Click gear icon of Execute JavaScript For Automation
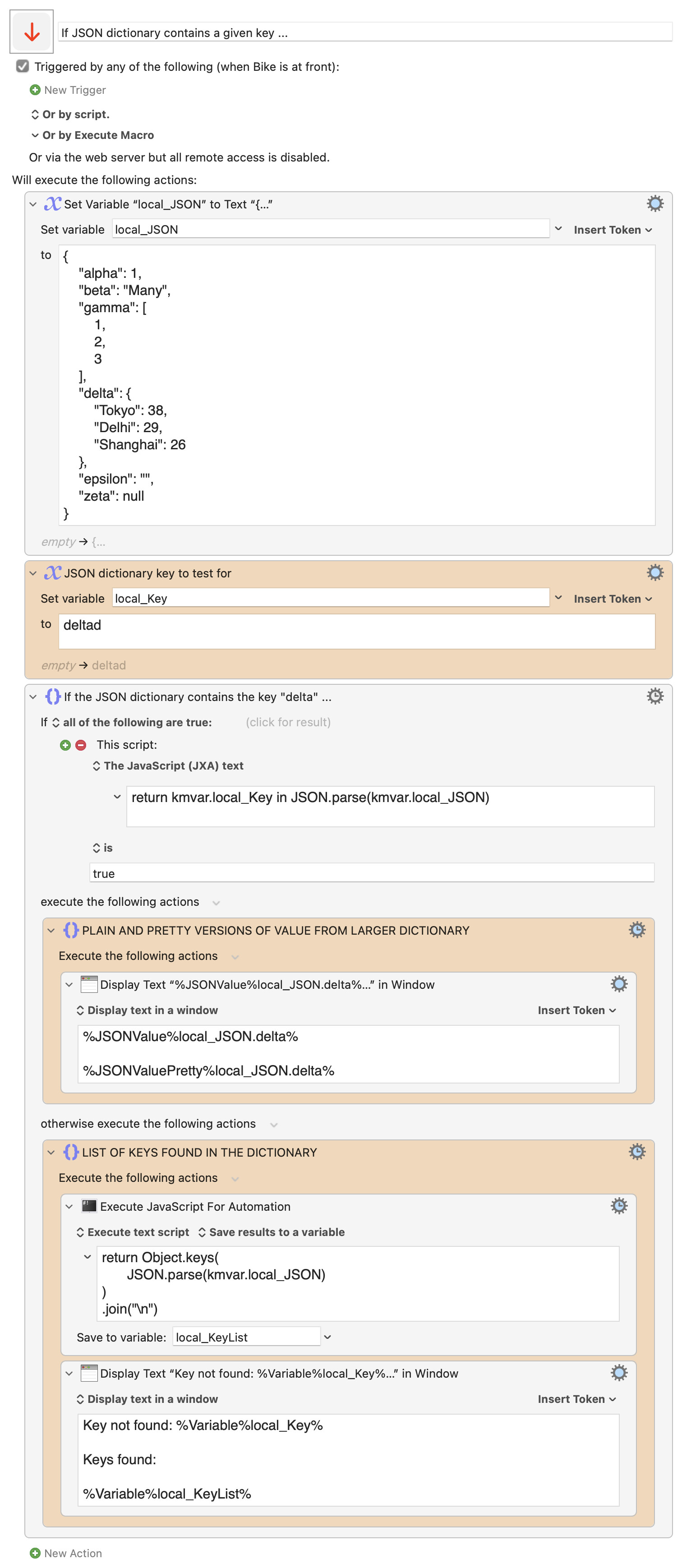Image resolution: width=682 pixels, height=1568 pixels. [619, 1205]
